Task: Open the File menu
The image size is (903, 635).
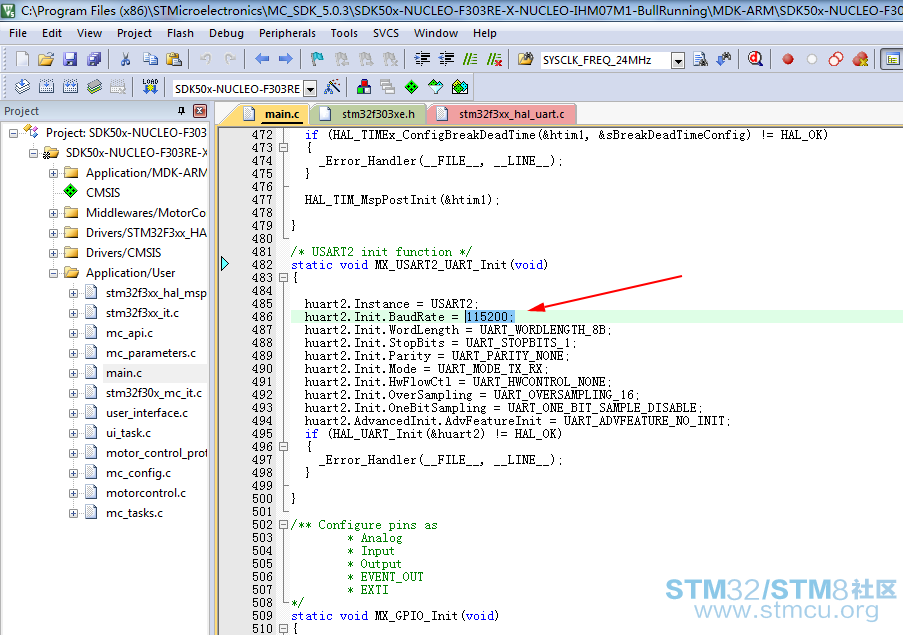Action: 18,33
